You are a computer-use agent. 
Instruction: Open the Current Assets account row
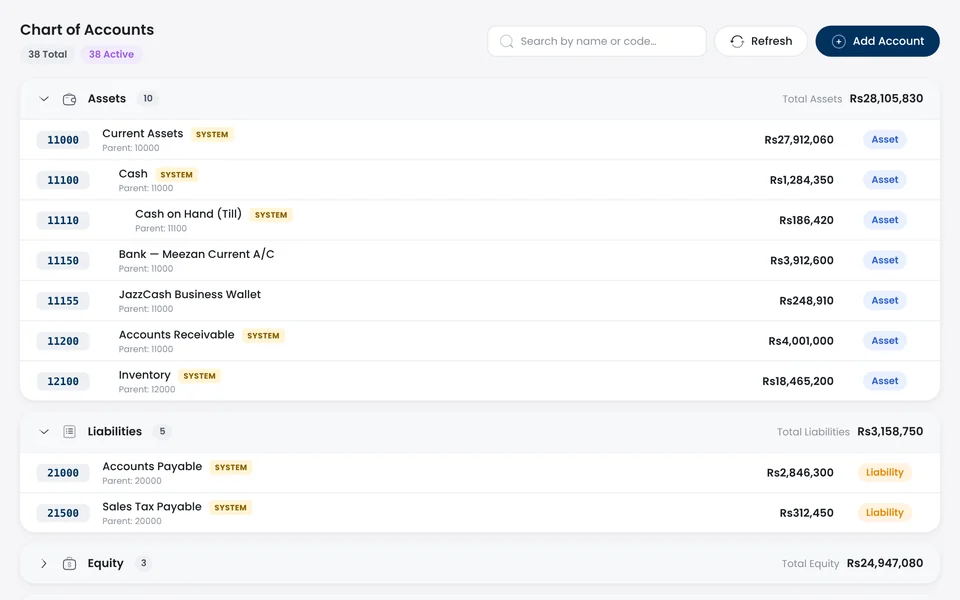point(480,140)
